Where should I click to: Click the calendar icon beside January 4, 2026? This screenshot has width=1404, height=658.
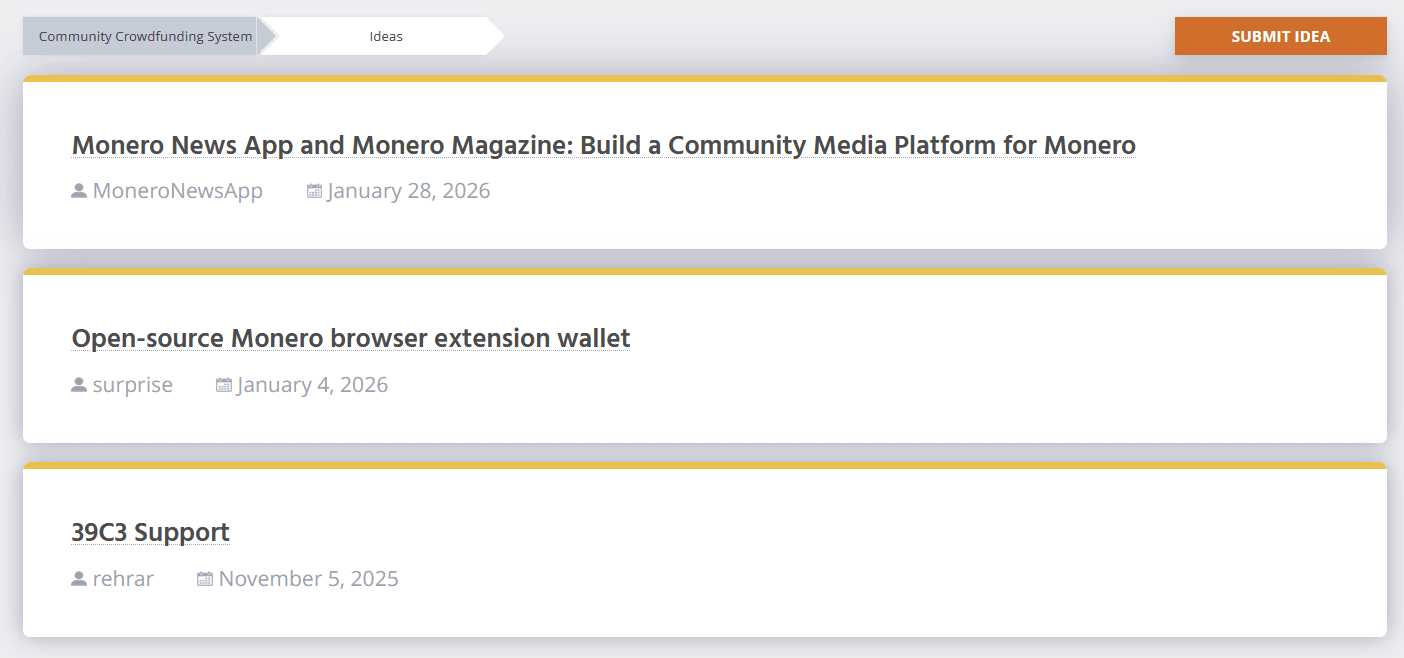224,385
